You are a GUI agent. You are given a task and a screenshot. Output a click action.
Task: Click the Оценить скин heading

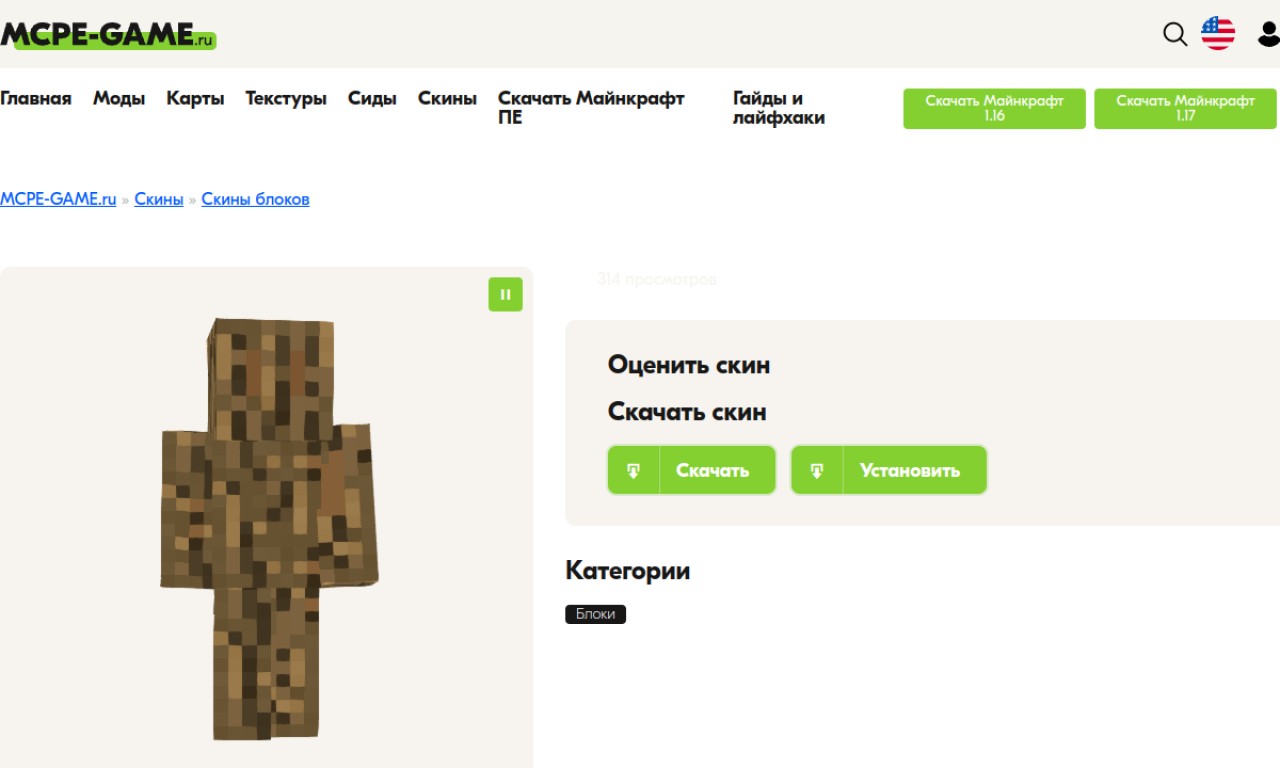pos(689,365)
